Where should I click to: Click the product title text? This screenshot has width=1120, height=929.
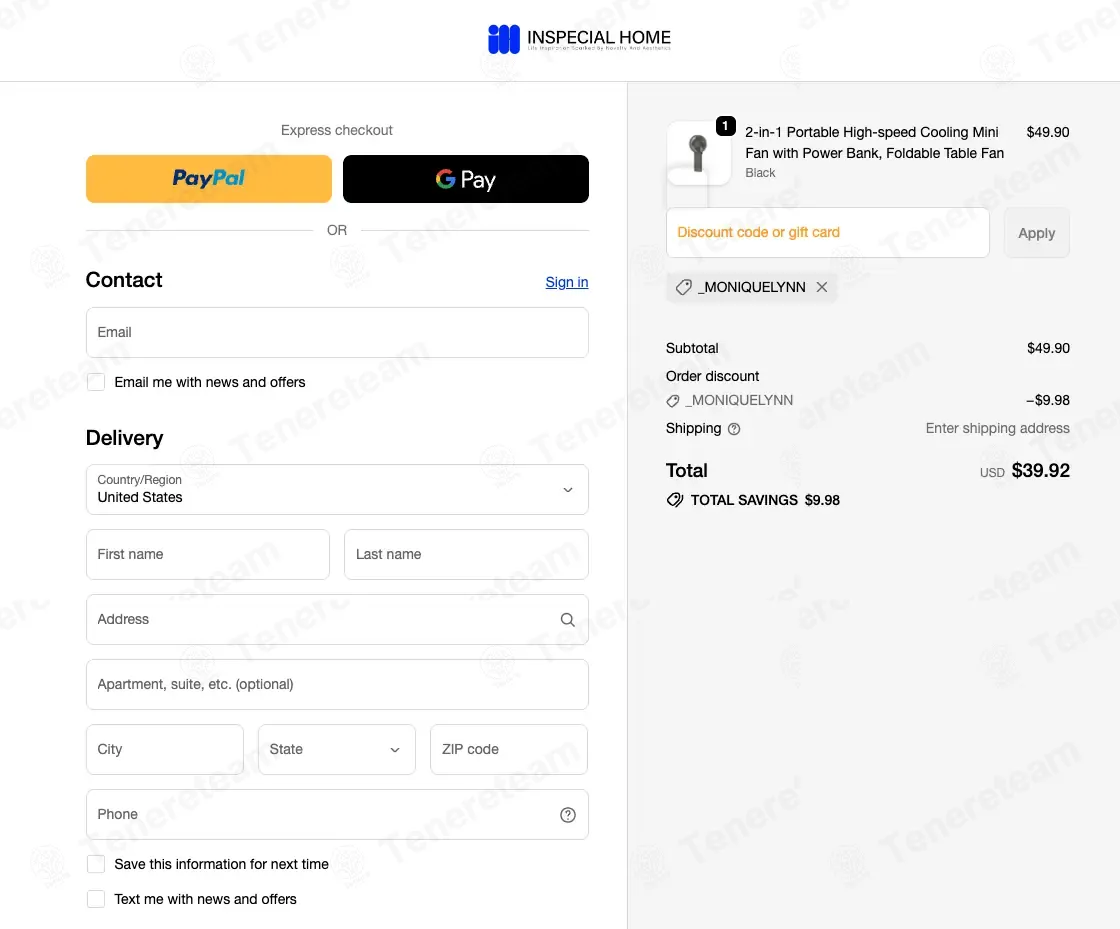[x=874, y=143]
